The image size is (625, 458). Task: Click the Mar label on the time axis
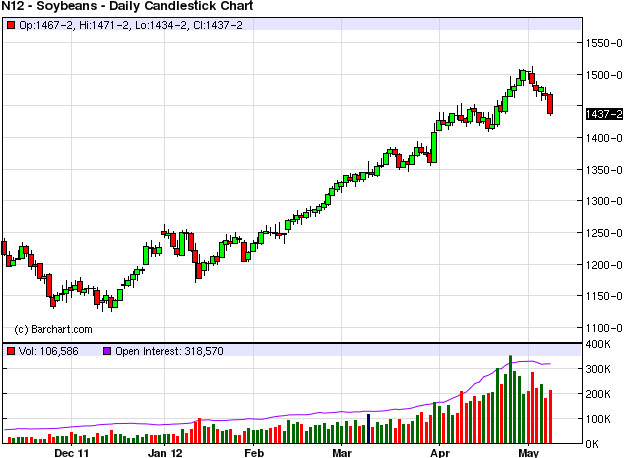[x=342, y=453]
